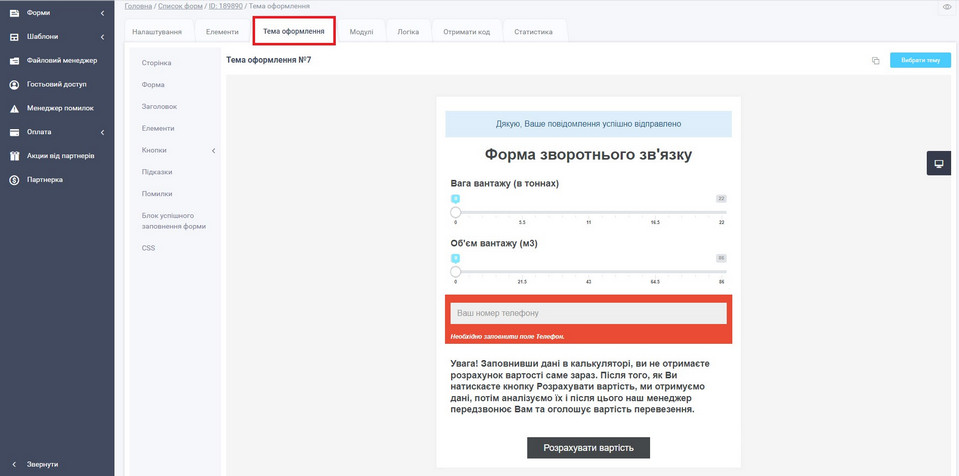The image size is (959, 476).
Task: Click the Файловий менеджер menu label
Action: (62, 61)
